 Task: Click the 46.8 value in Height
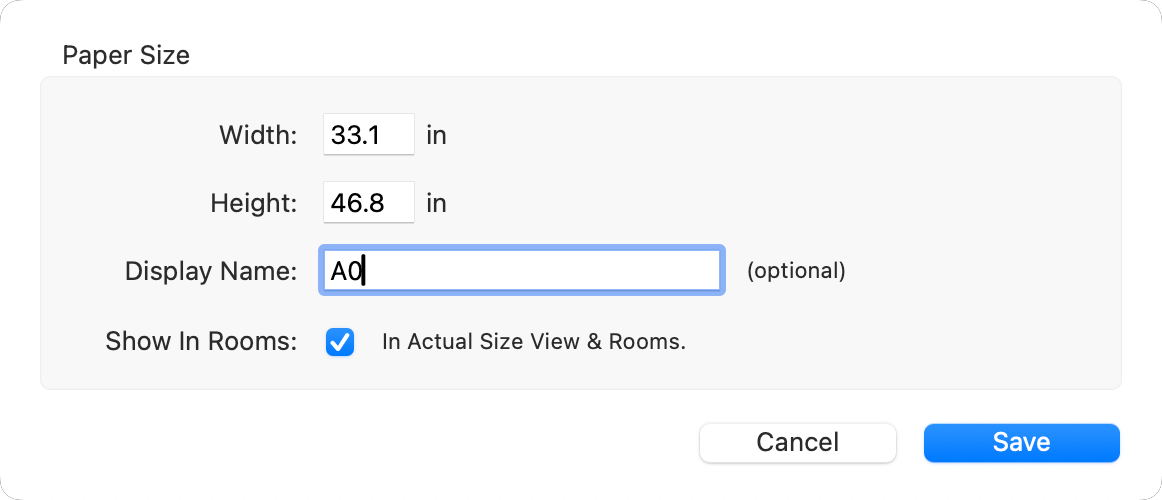click(x=355, y=204)
